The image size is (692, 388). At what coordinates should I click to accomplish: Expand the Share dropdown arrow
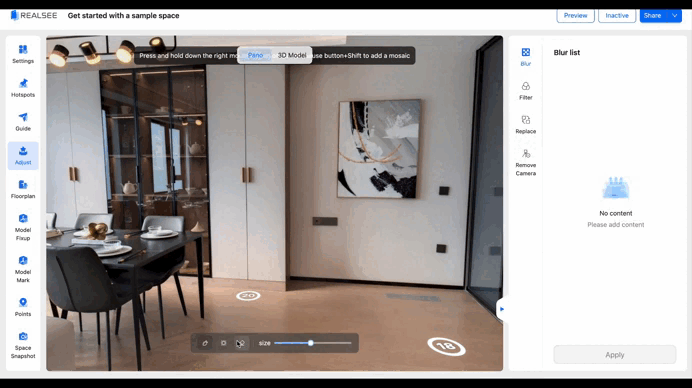[x=674, y=15]
